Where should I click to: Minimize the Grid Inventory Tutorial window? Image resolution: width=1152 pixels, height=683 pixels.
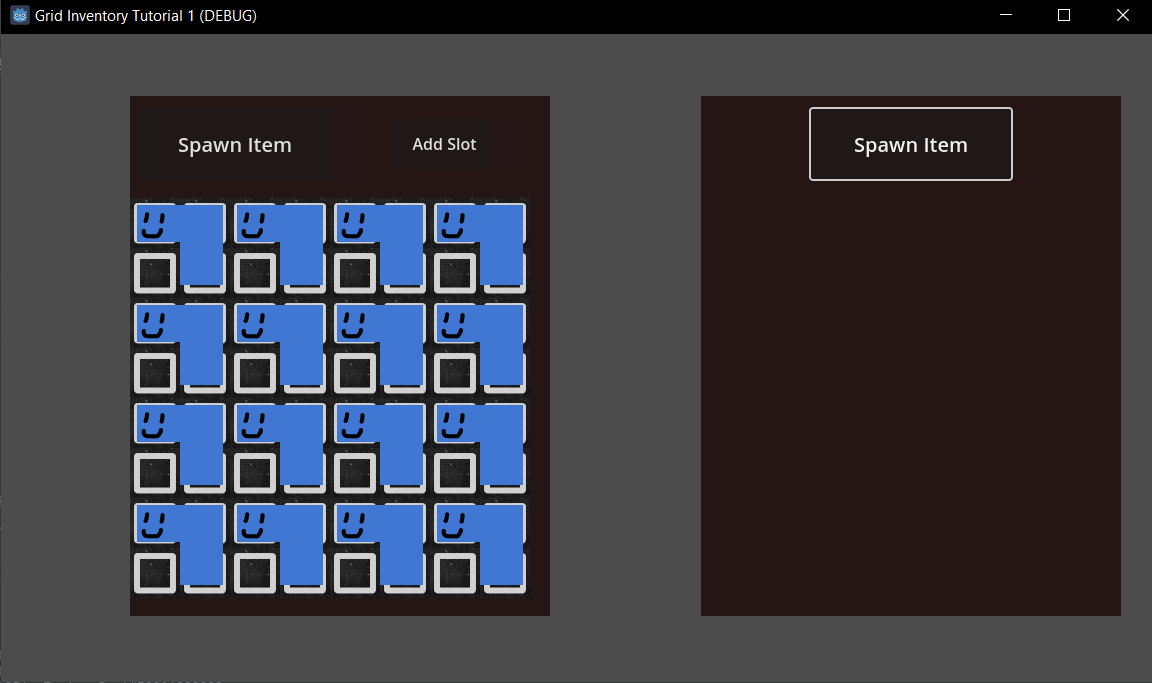1006,15
